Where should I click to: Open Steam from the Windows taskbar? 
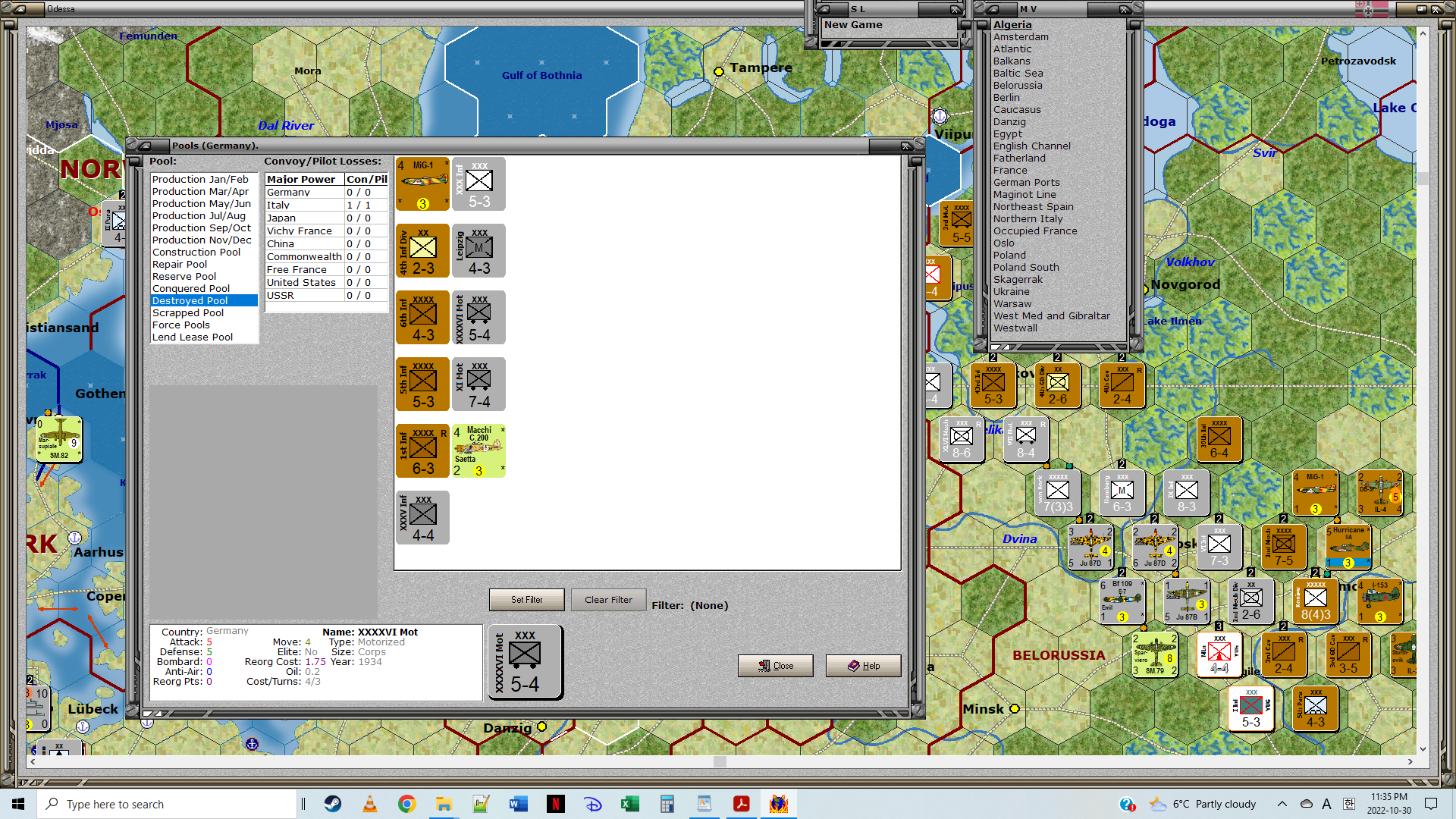333,804
